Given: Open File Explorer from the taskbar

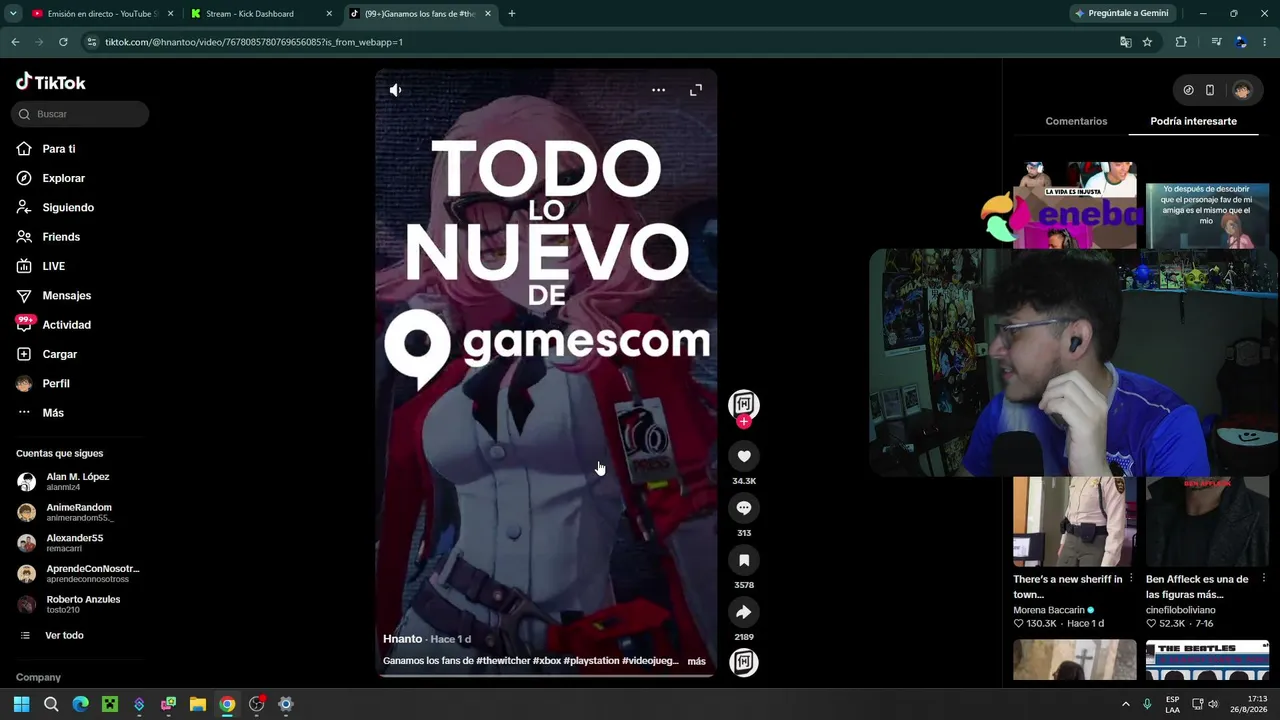Looking at the screenshot, I should pyautogui.click(x=198, y=704).
